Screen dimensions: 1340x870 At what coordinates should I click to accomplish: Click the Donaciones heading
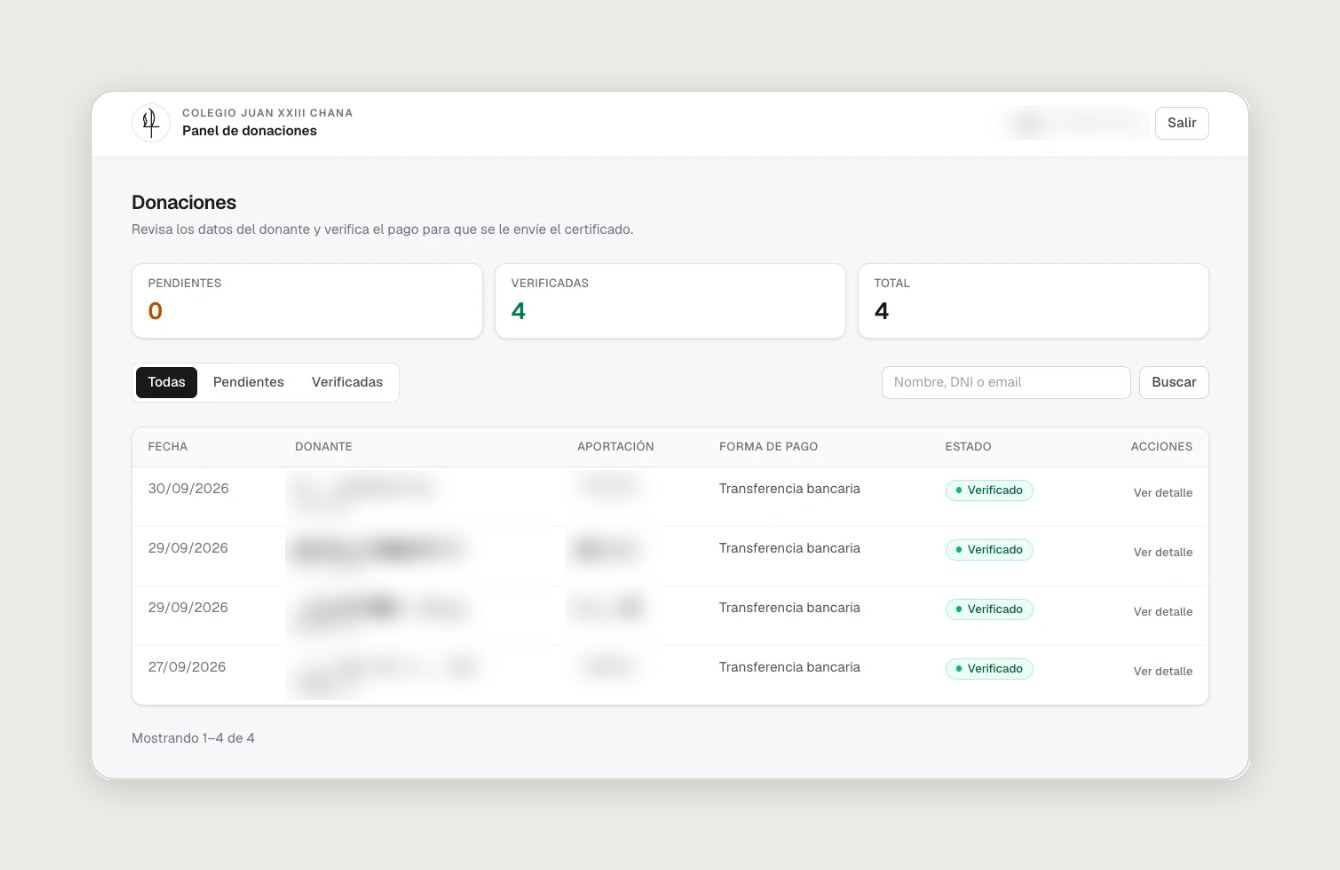point(184,202)
